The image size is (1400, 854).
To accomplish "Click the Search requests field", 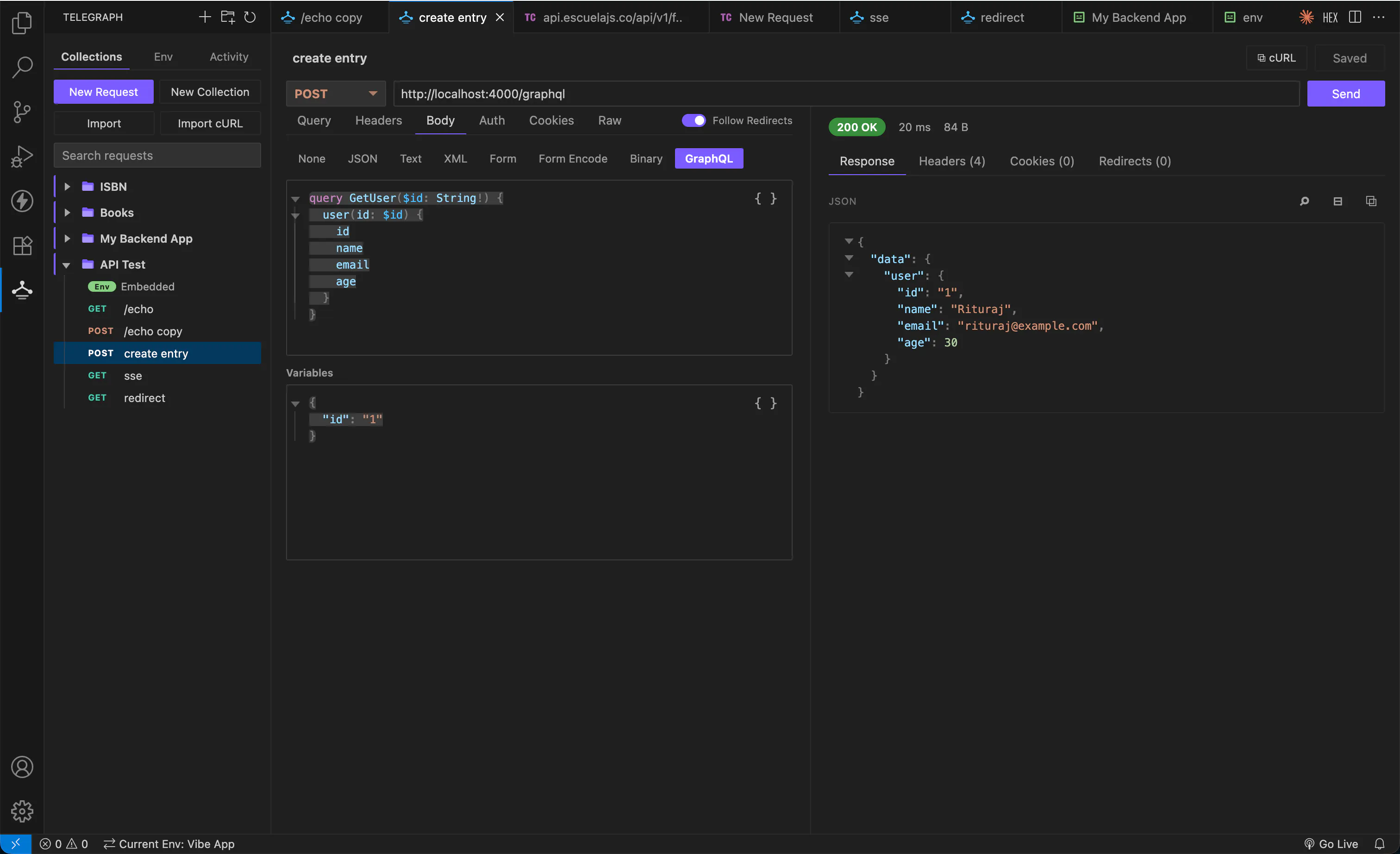I will coord(157,156).
